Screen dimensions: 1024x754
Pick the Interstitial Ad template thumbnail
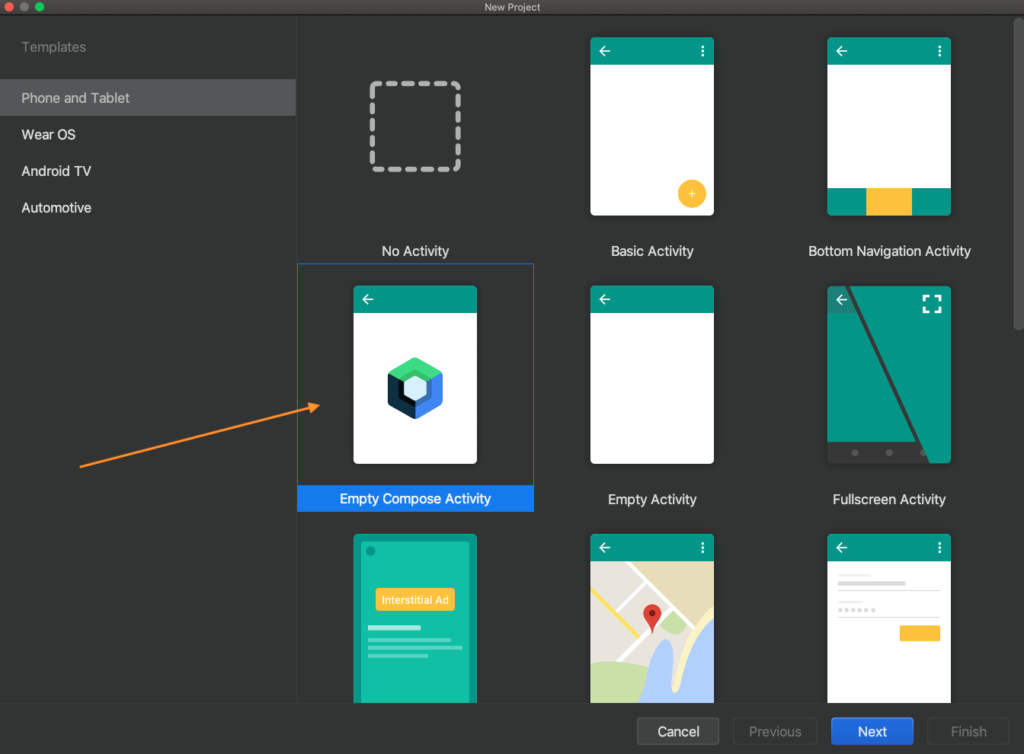tap(415, 618)
